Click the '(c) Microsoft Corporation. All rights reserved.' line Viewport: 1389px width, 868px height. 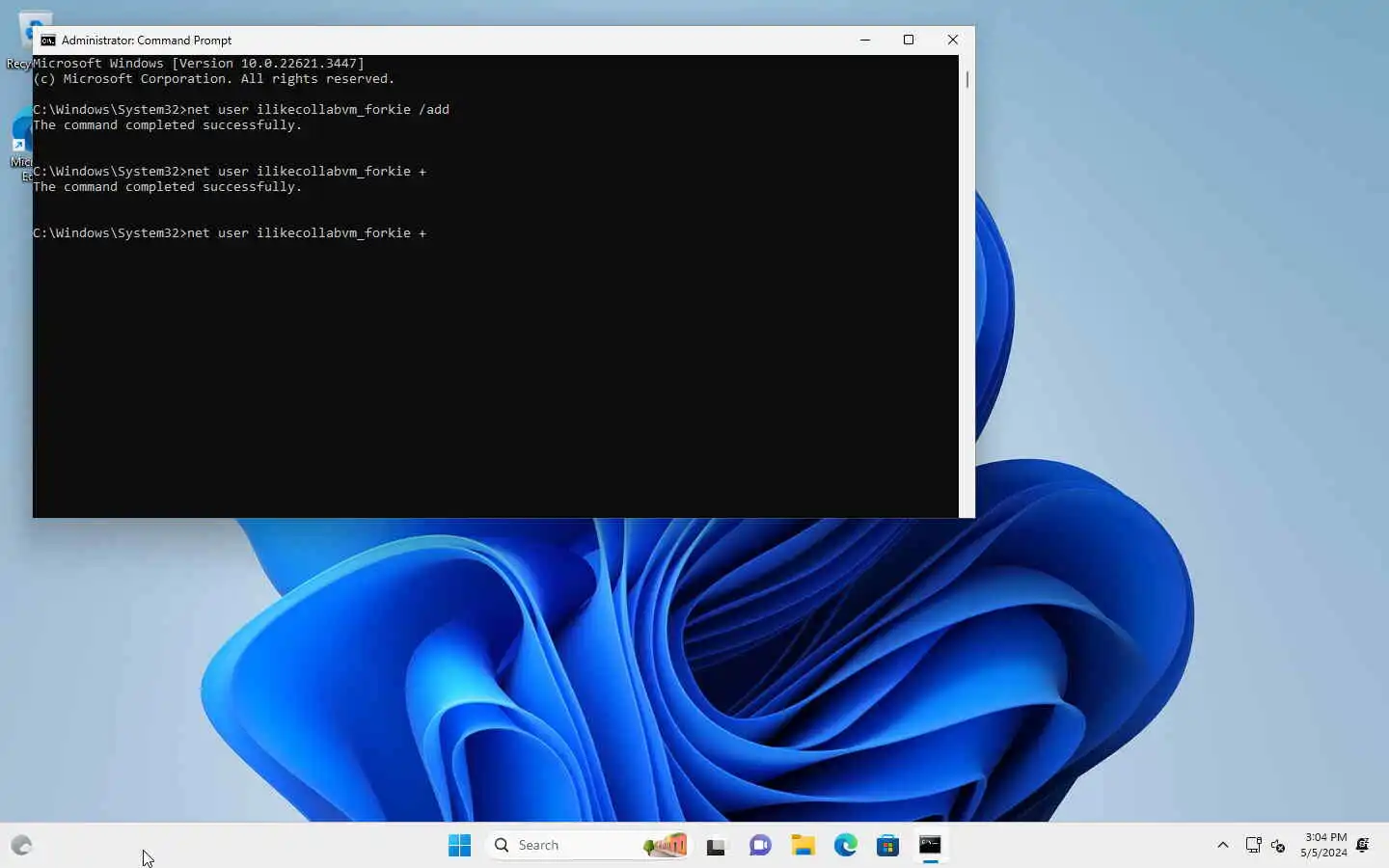point(214,79)
